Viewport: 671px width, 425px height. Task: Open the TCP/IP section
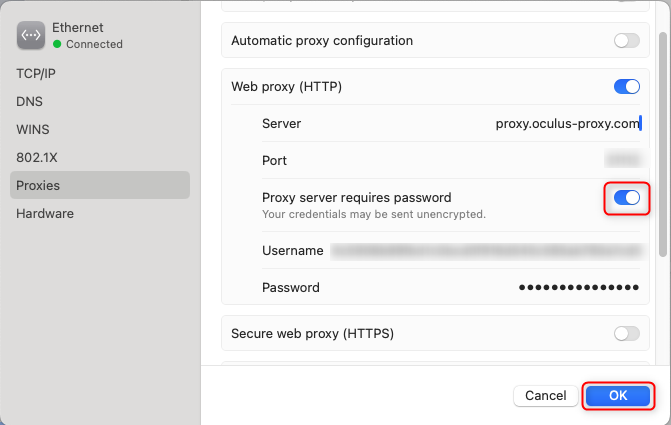34,74
